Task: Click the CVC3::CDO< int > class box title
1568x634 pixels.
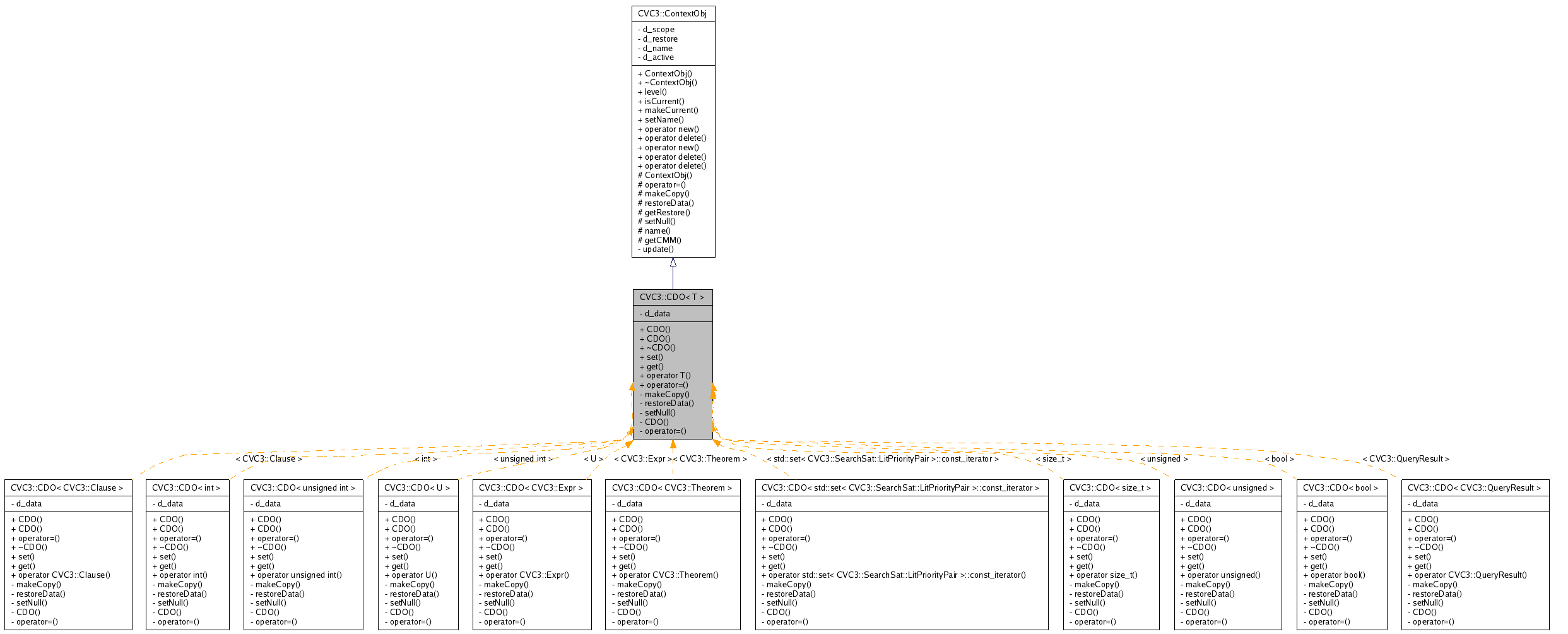Action: tap(187, 488)
